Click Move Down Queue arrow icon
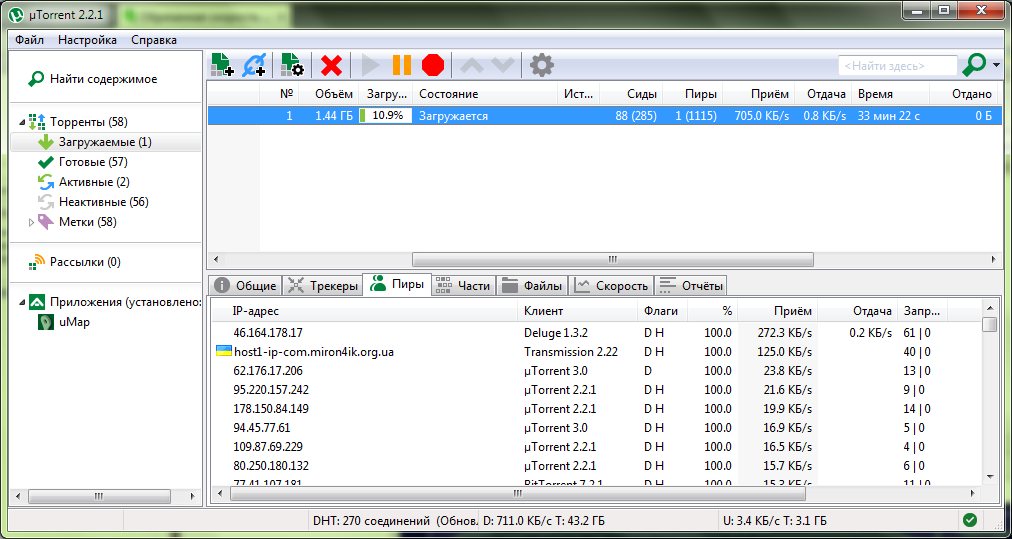 [x=502, y=65]
